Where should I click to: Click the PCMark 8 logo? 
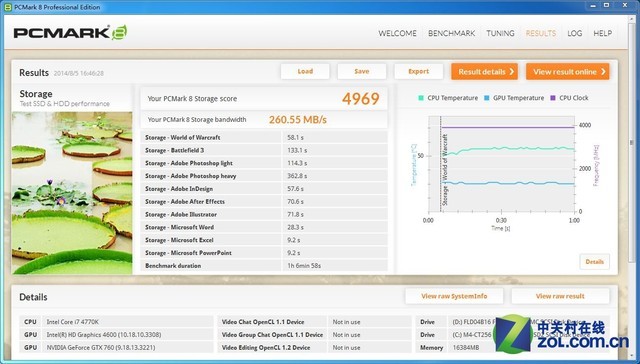[70, 33]
